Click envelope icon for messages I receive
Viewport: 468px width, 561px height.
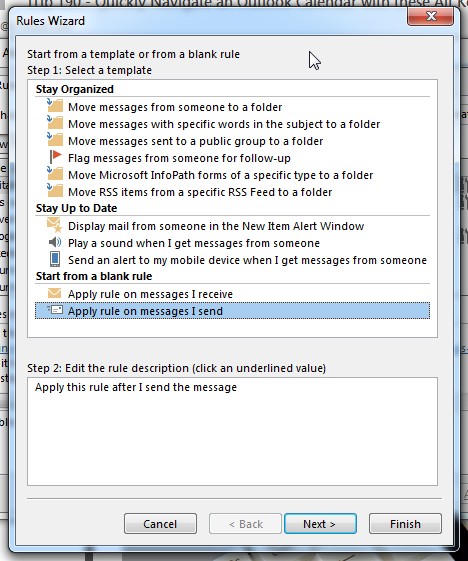click(x=54, y=293)
